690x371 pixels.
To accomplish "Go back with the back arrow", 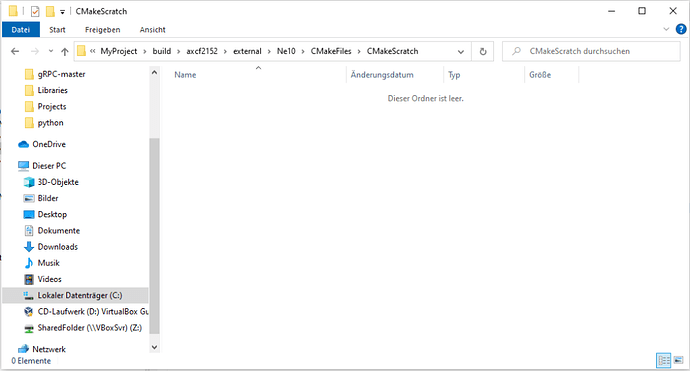I will [x=15, y=51].
